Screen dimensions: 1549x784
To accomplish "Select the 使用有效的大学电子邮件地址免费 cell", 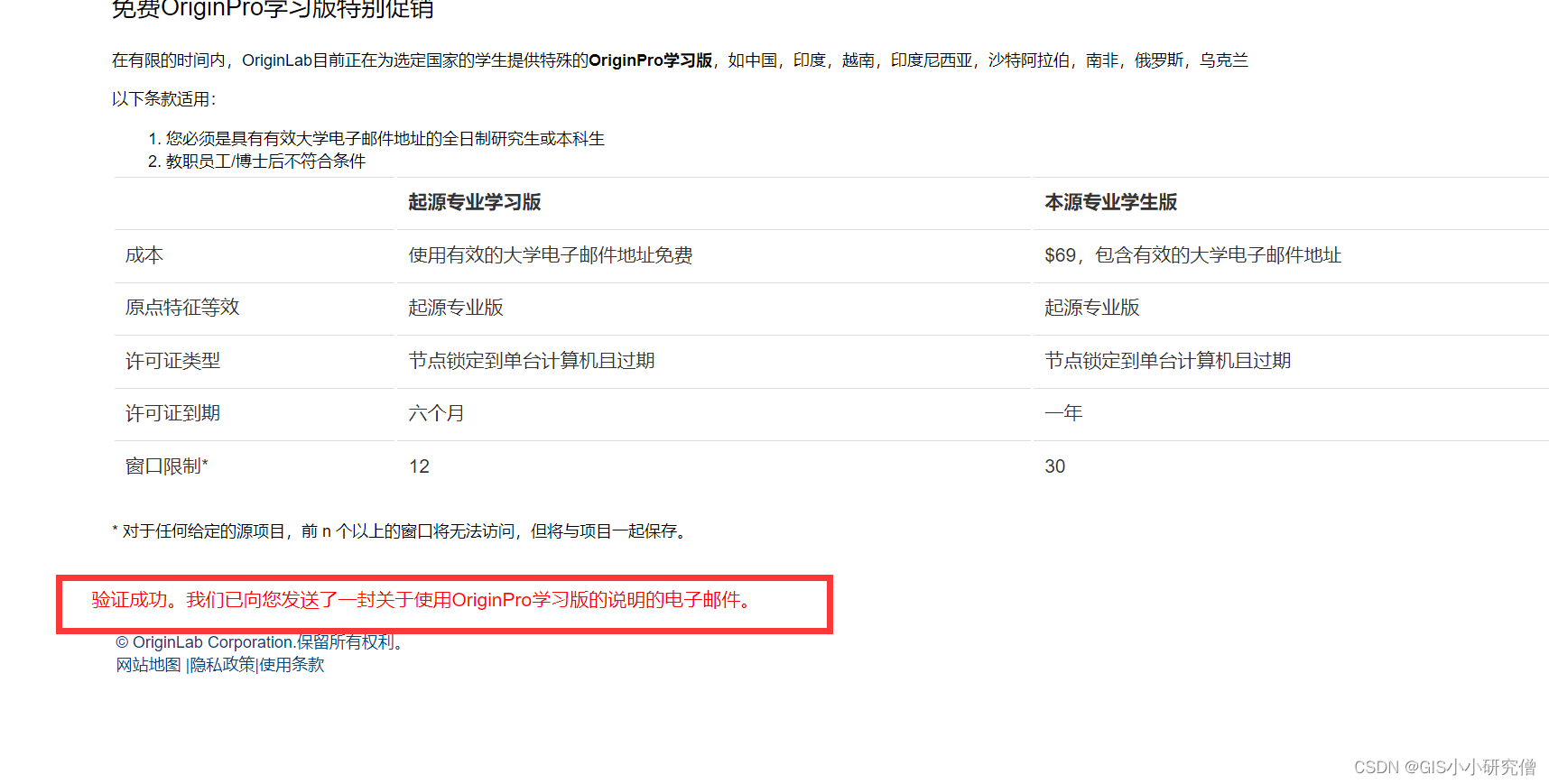I will (x=551, y=255).
